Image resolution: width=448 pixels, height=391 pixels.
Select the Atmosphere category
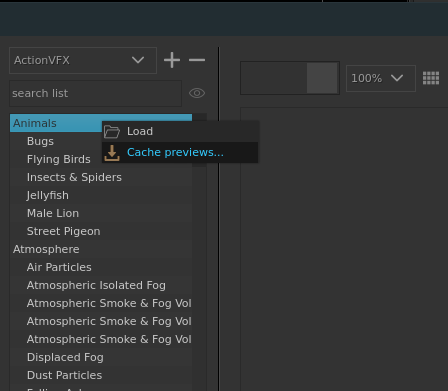[x=101, y=249]
